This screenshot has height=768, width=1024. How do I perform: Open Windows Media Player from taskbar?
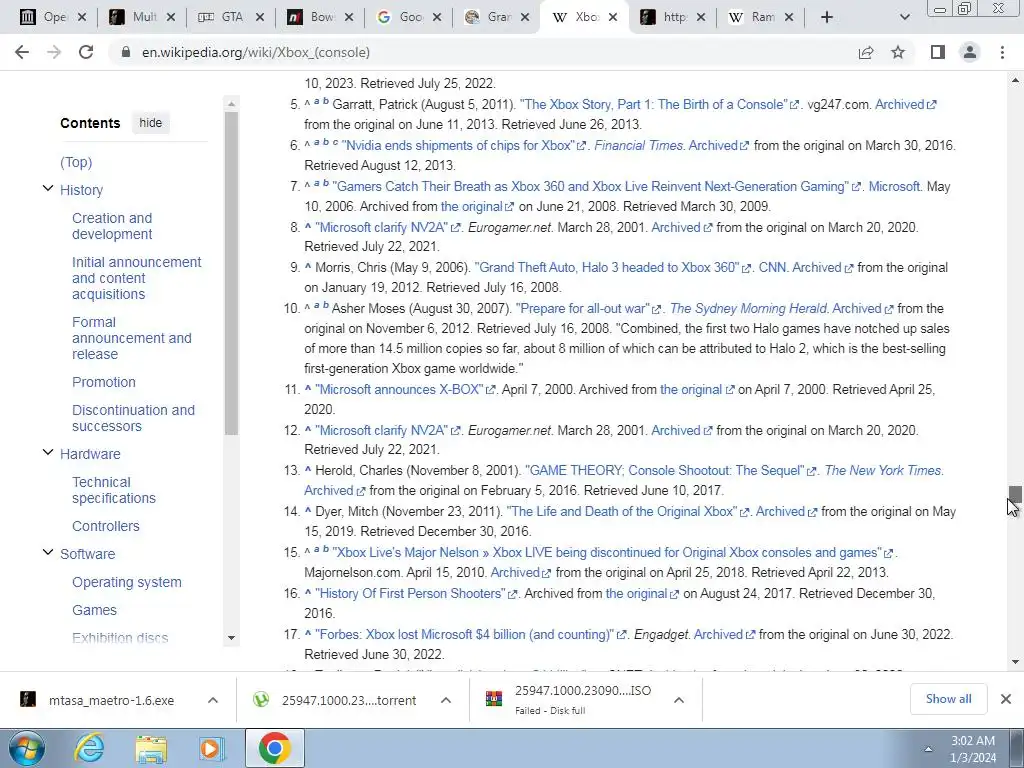212,749
